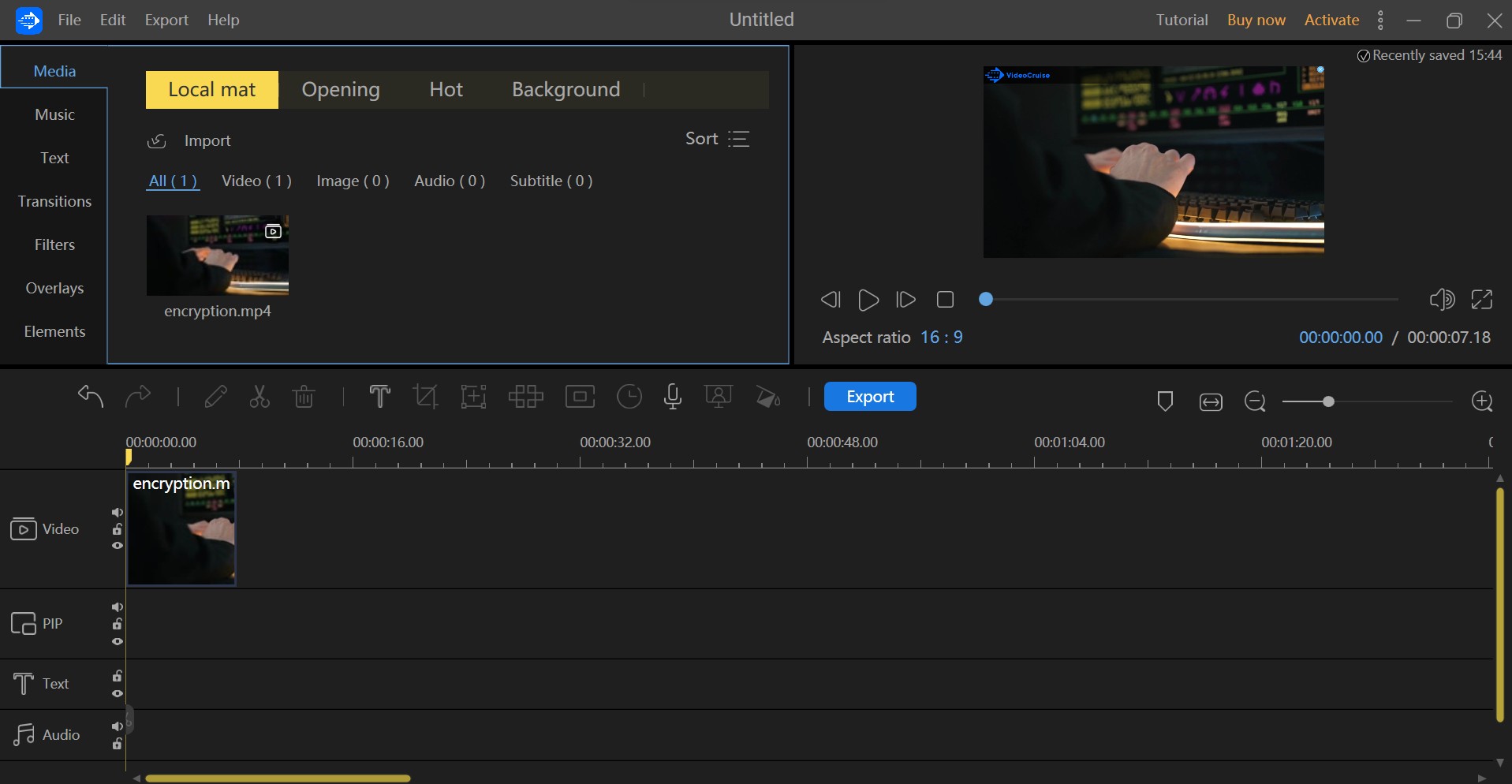Redo the last undone action
The height and width of the screenshot is (784, 1512).
138,396
